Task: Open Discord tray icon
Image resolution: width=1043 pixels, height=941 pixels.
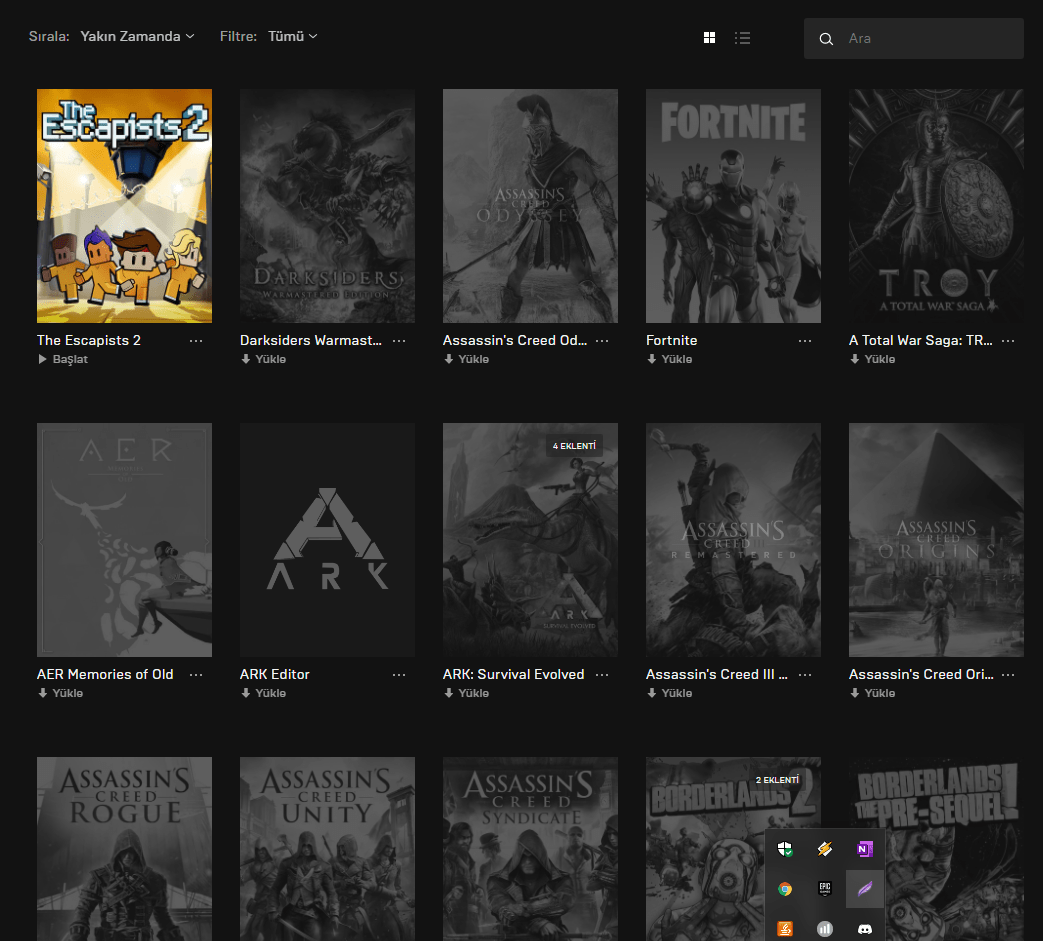Action: (865, 929)
